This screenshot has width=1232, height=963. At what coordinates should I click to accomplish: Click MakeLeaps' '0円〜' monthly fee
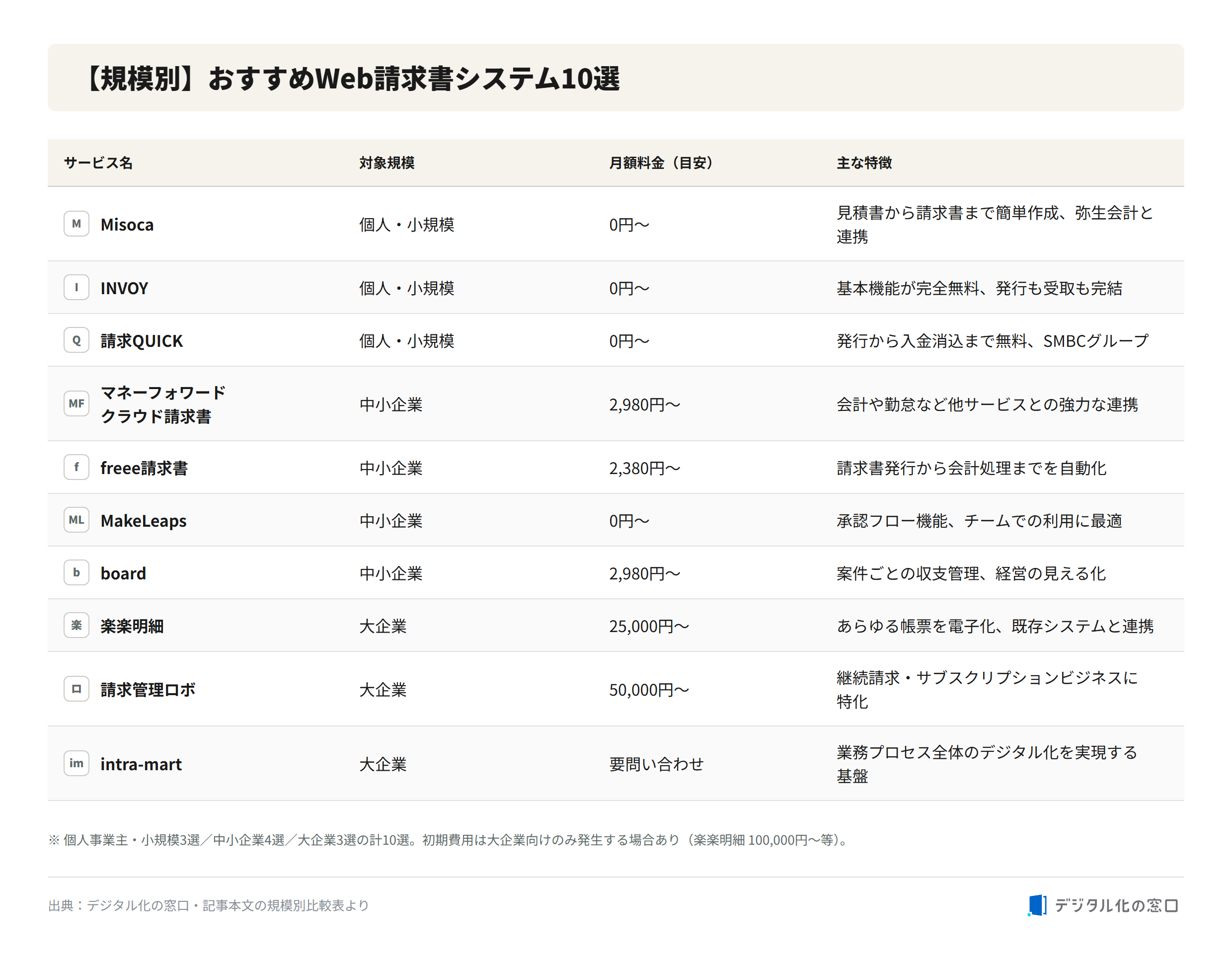(x=629, y=521)
